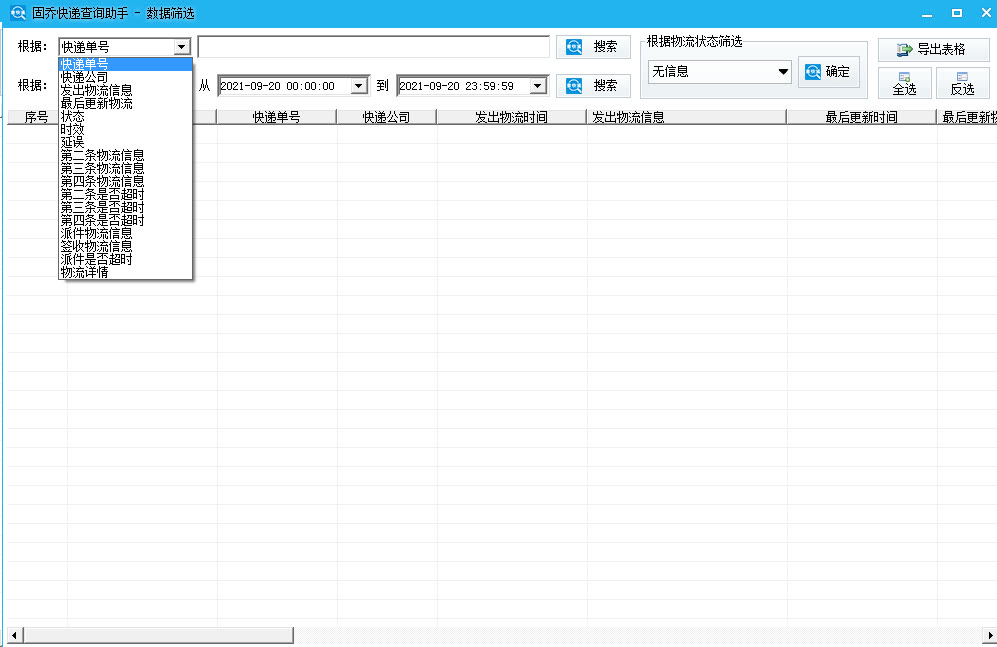
Task: Click 发出物流信息 column header
Action: click(687, 117)
